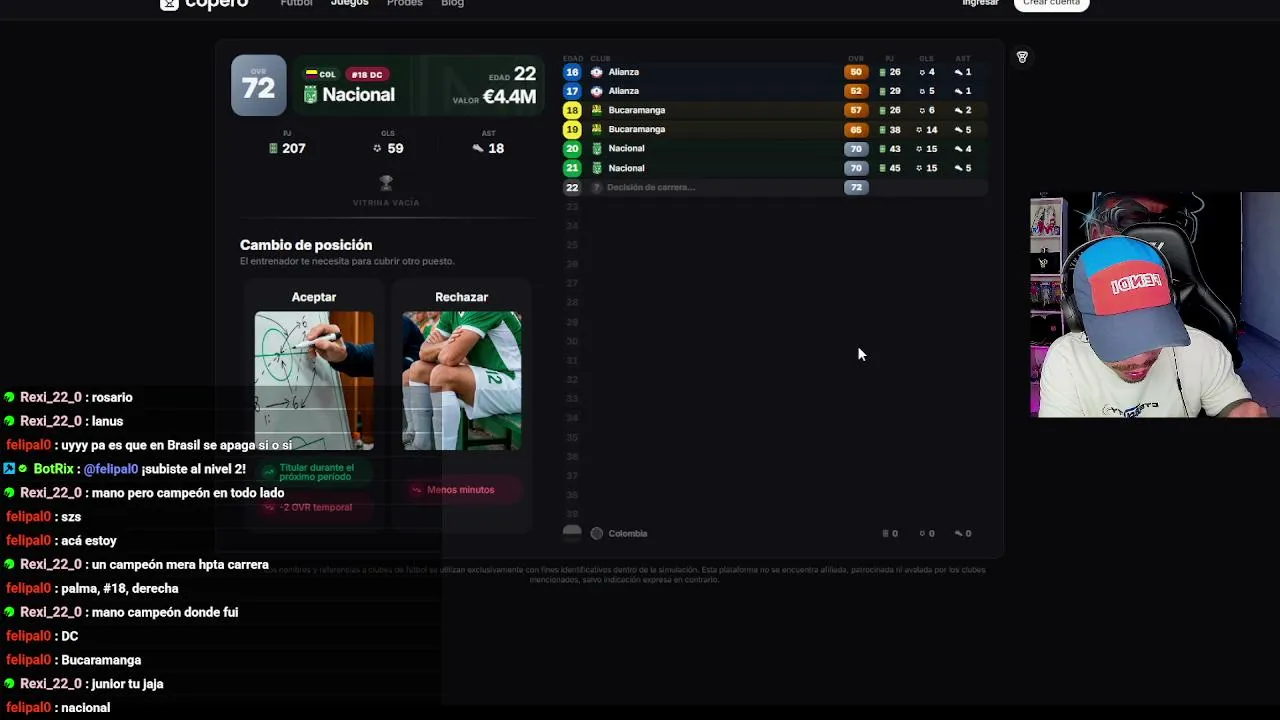This screenshot has height=720, width=1280.
Task: Click the question mark icon in age 22 row
Action: [x=597, y=187]
